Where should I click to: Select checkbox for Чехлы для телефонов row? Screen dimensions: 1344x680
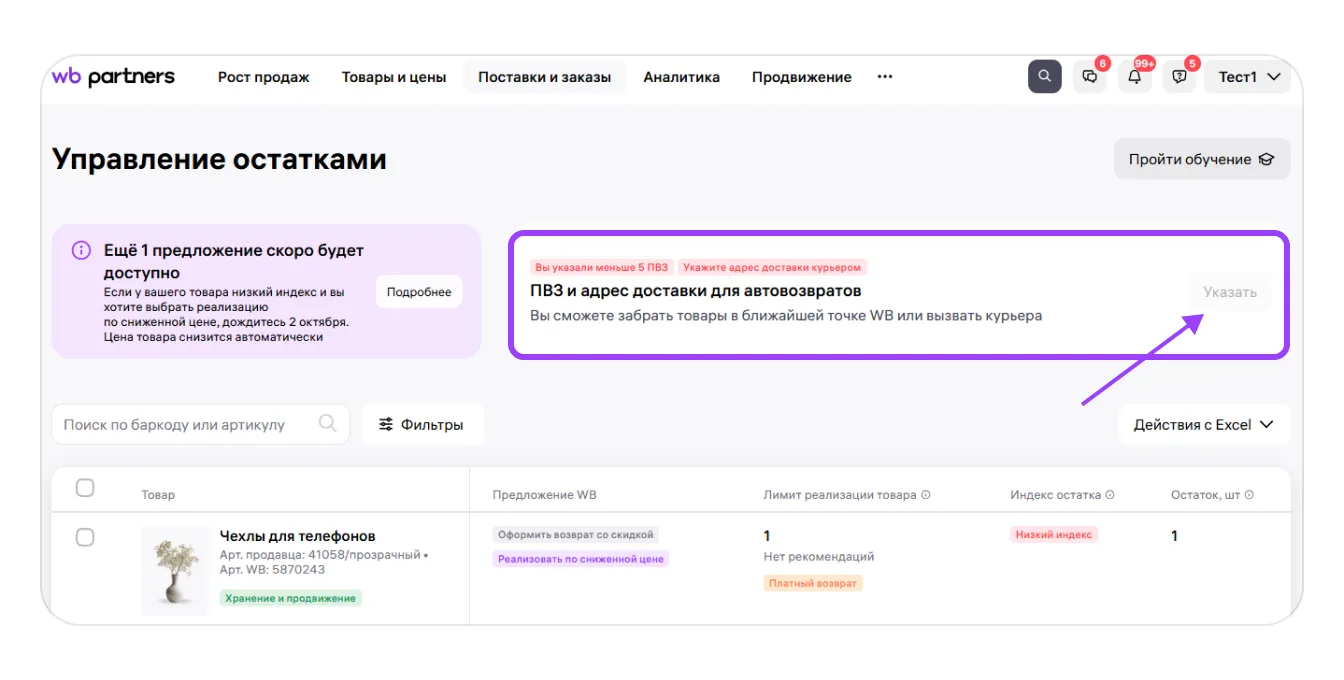pos(86,537)
